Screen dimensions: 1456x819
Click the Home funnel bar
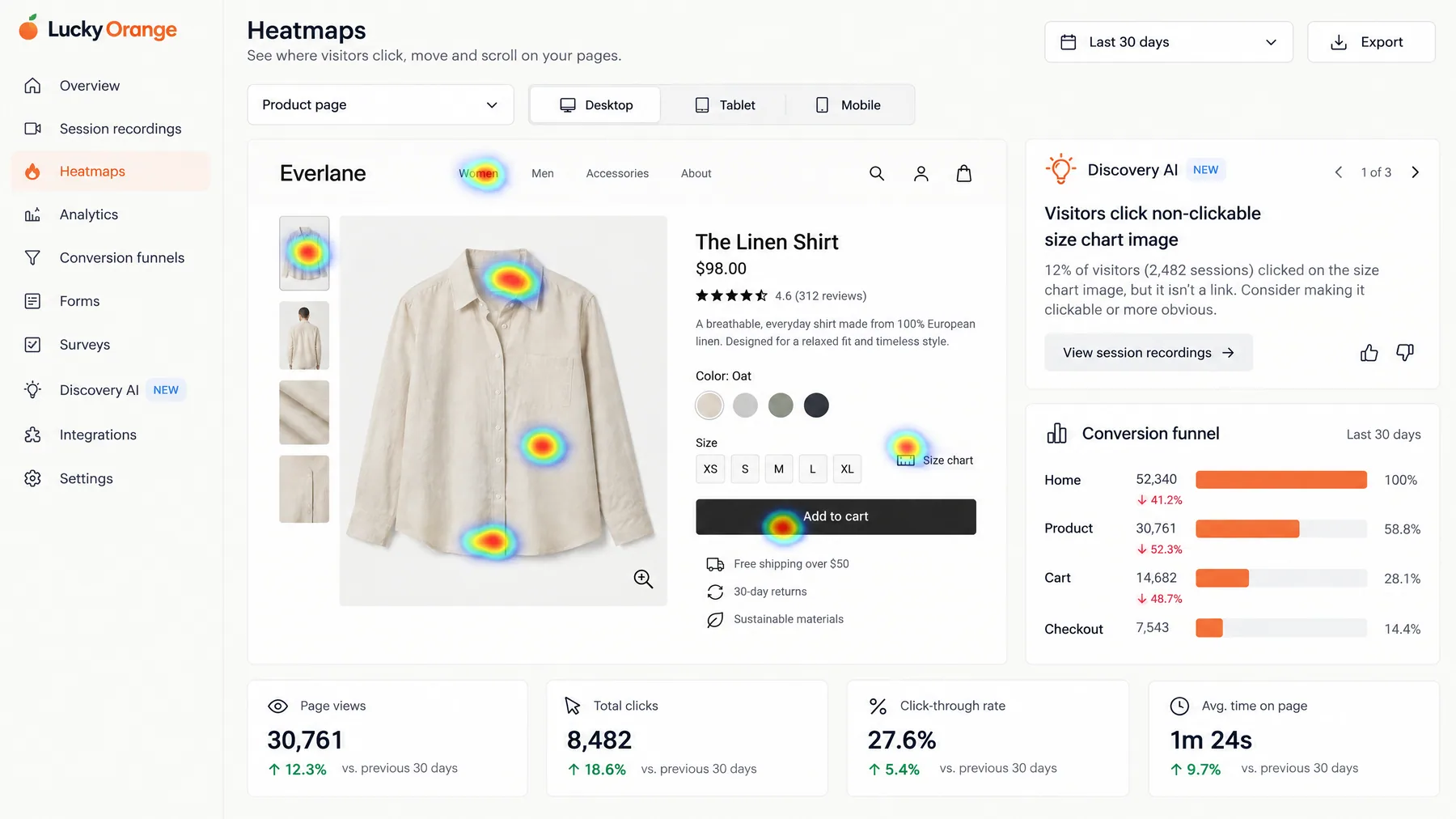coord(1281,480)
